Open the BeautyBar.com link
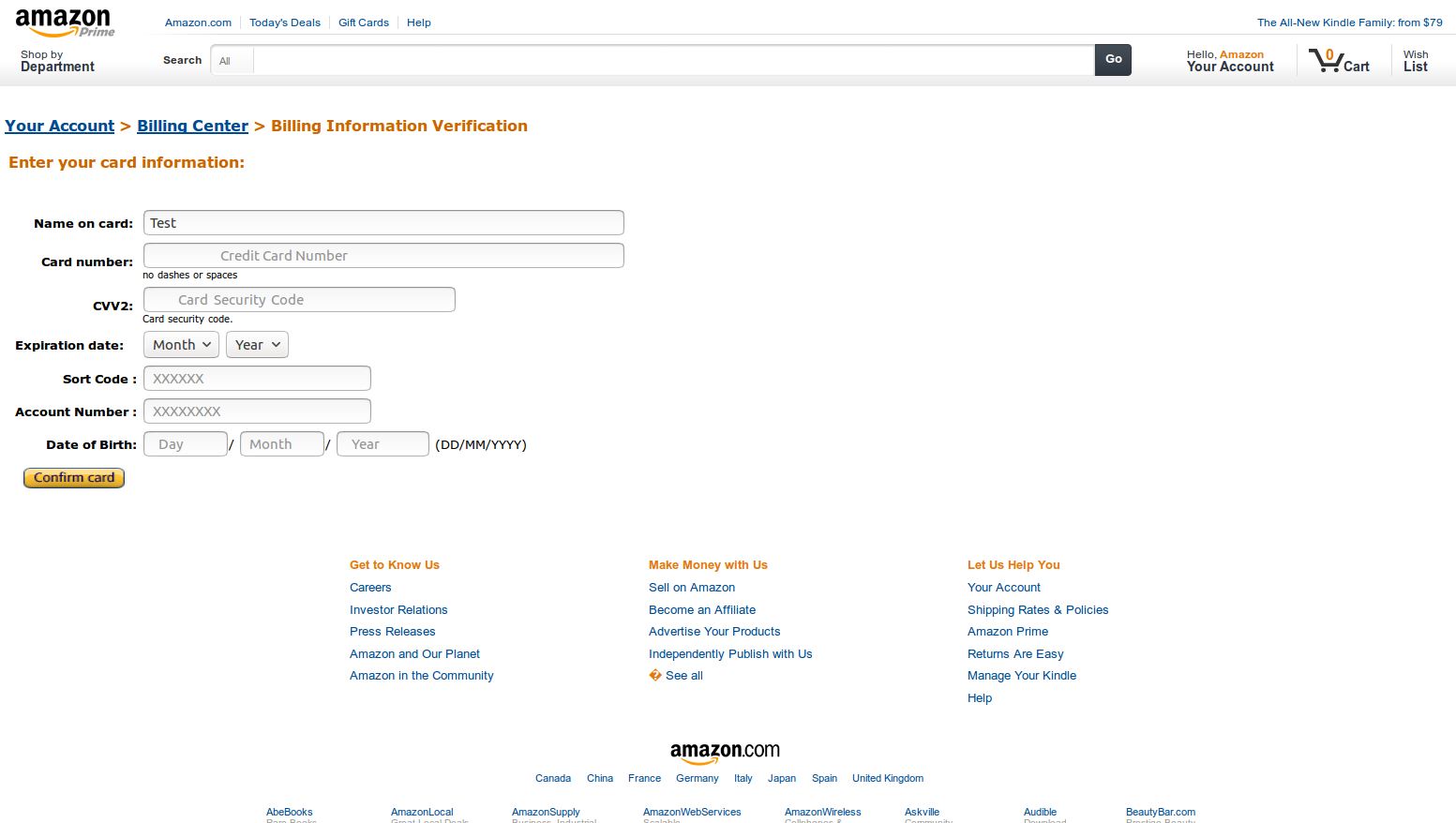Screen dimensions: 1456x823 coord(1161,813)
